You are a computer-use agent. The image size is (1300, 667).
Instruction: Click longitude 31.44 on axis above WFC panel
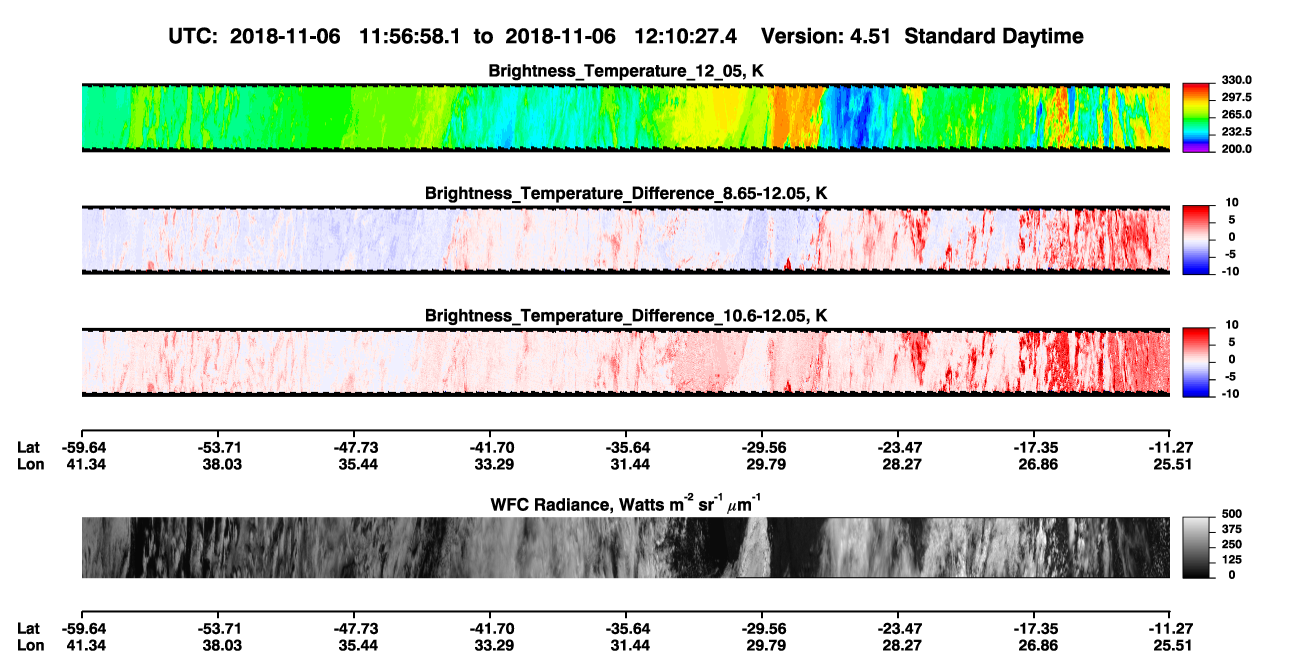click(627, 464)
